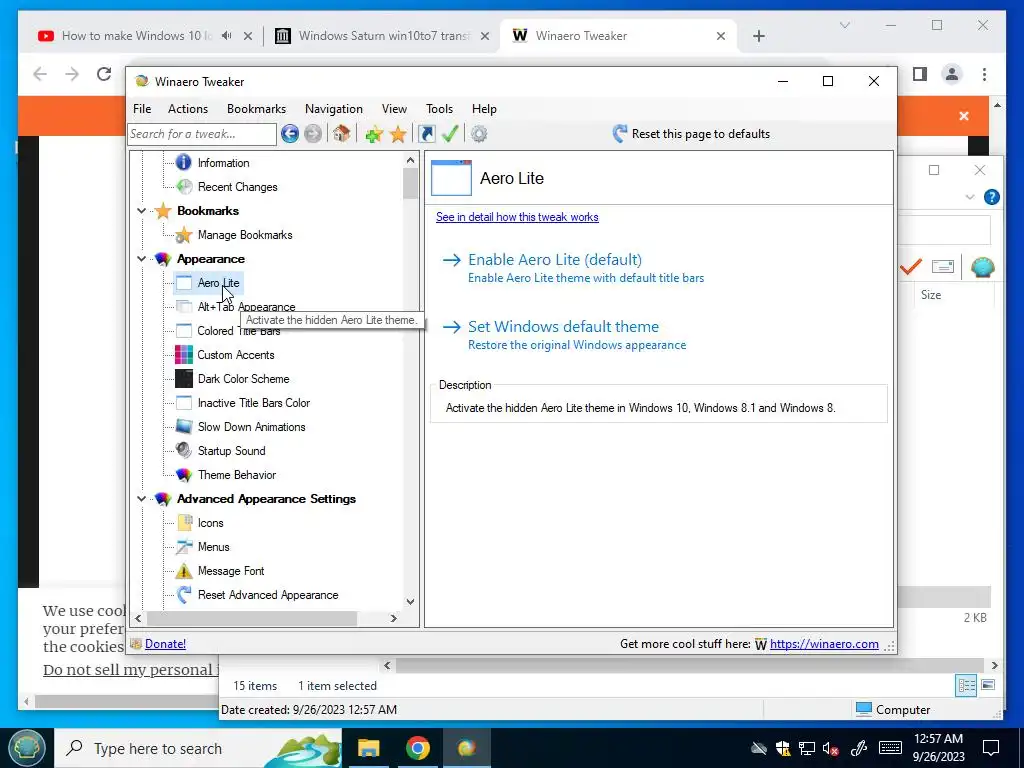1024x768 pixels.
Task: Click the Recent Changes clock icon
Action: coord(184,187)
